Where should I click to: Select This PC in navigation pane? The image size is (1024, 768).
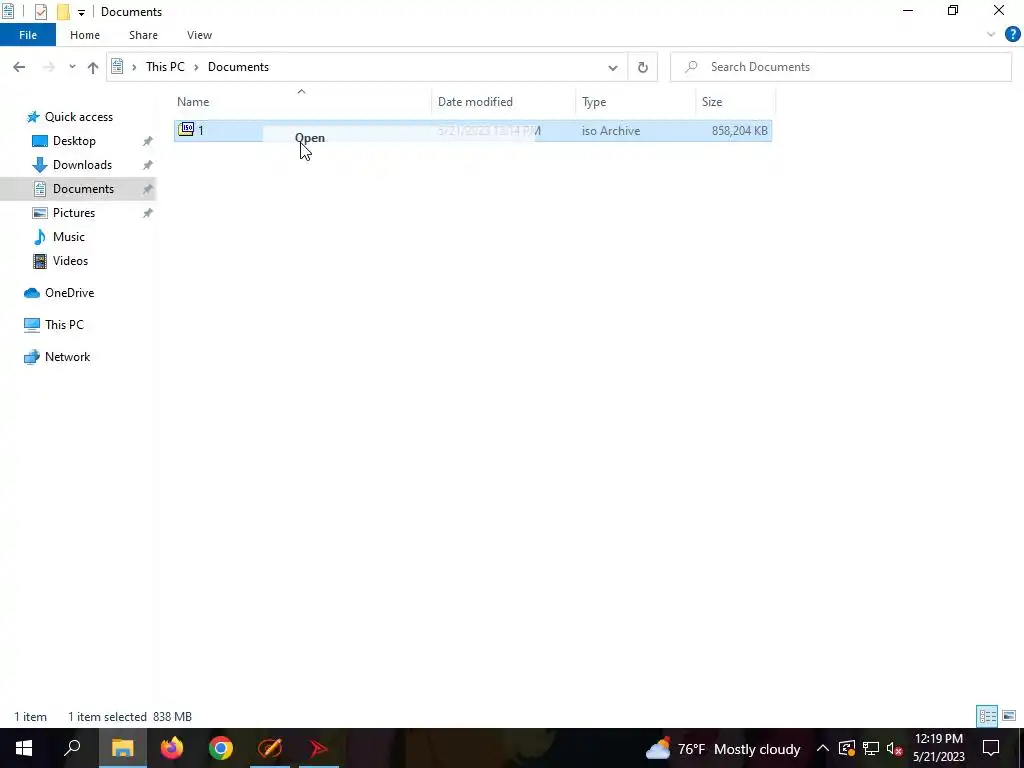point(64,325)
